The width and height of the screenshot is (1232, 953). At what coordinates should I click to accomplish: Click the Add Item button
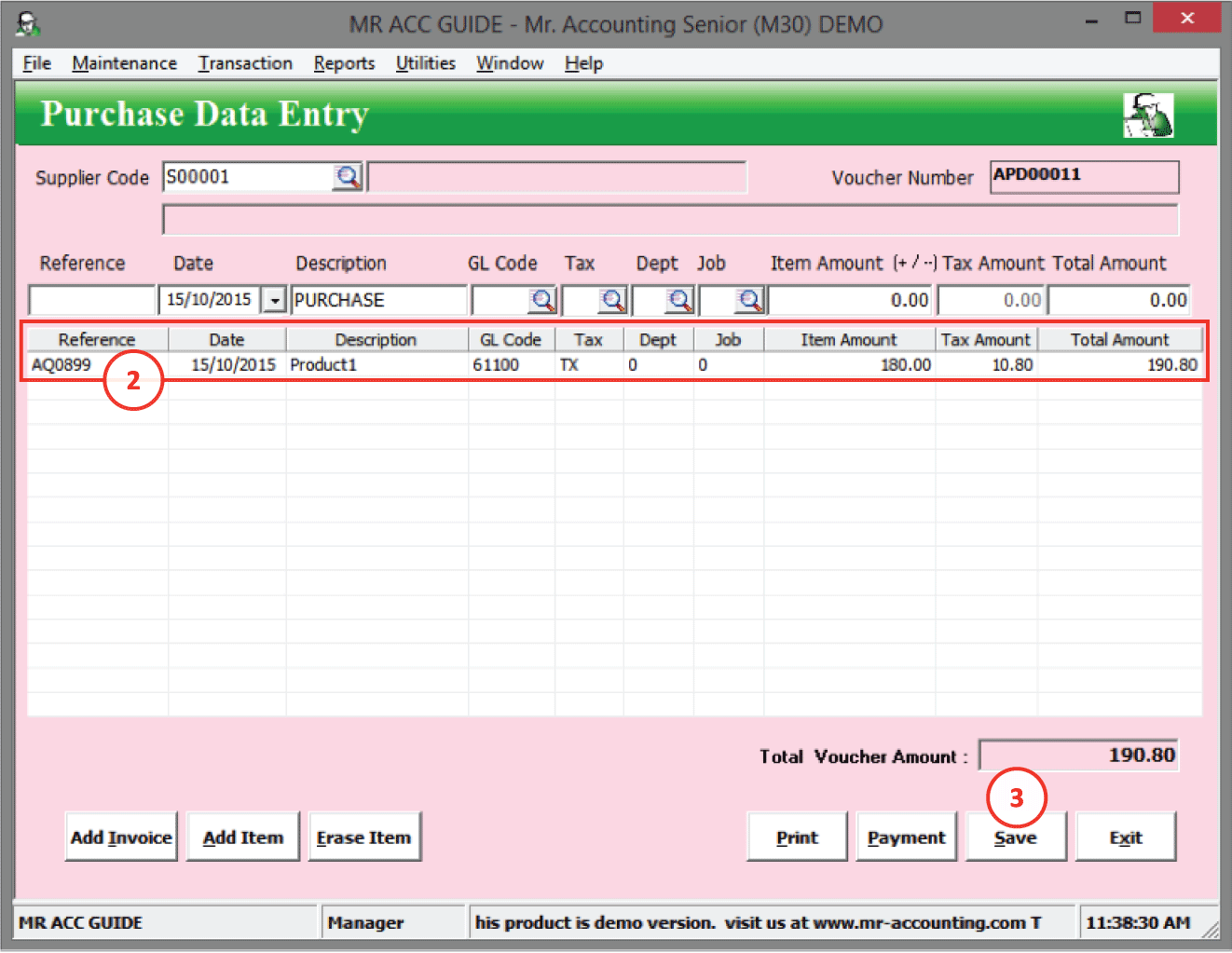pos(243,837)
